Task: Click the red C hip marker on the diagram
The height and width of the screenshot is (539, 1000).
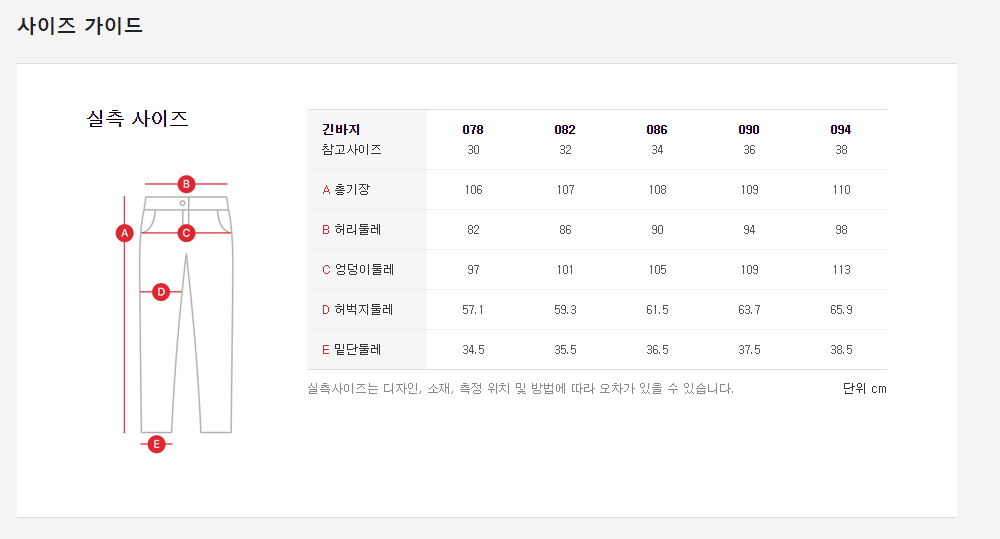Action: point(186,233)
